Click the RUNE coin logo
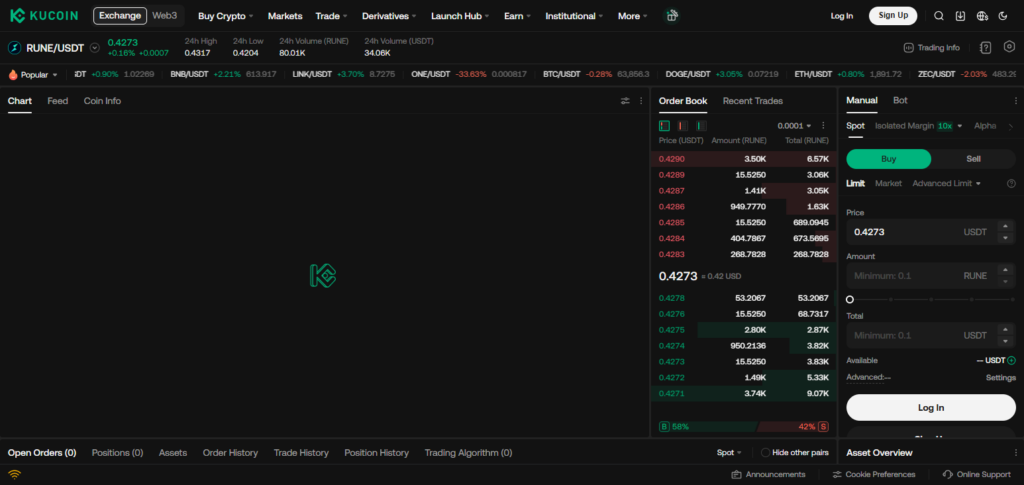The height and width of the screenshot is (485, 1024). pos(14,48)
